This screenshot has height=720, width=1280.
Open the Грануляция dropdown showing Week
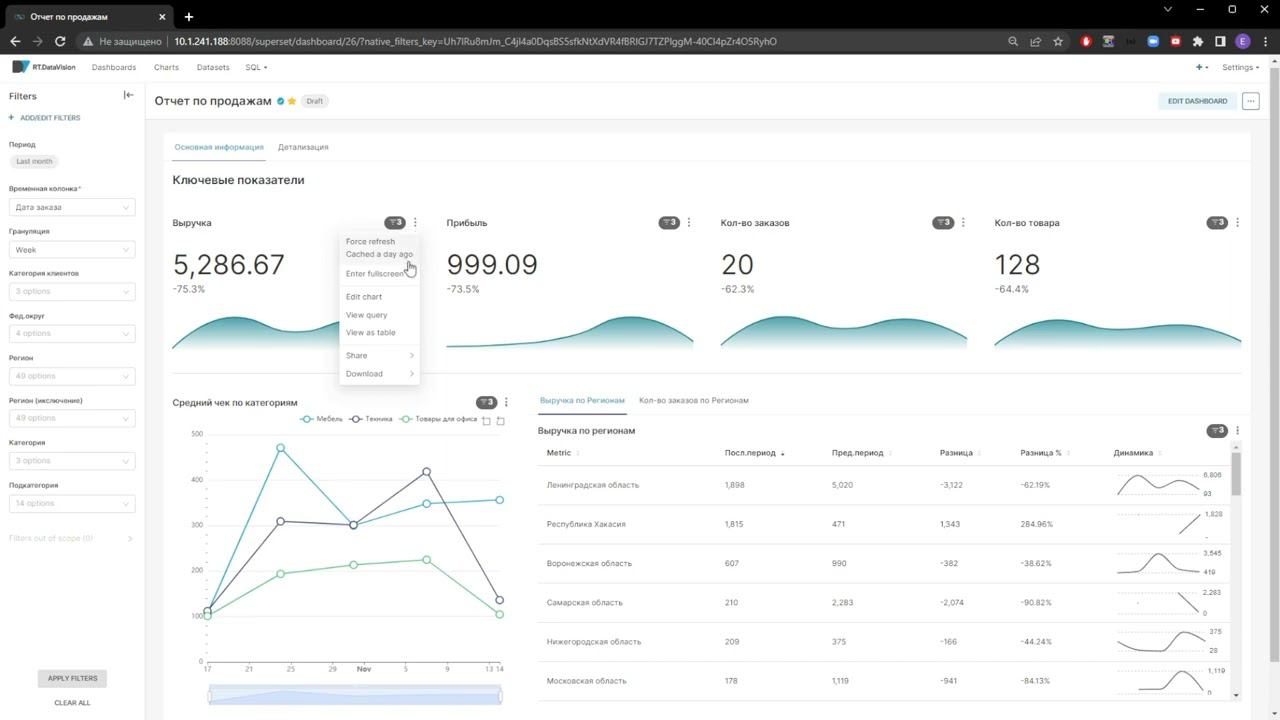[72, 250]
